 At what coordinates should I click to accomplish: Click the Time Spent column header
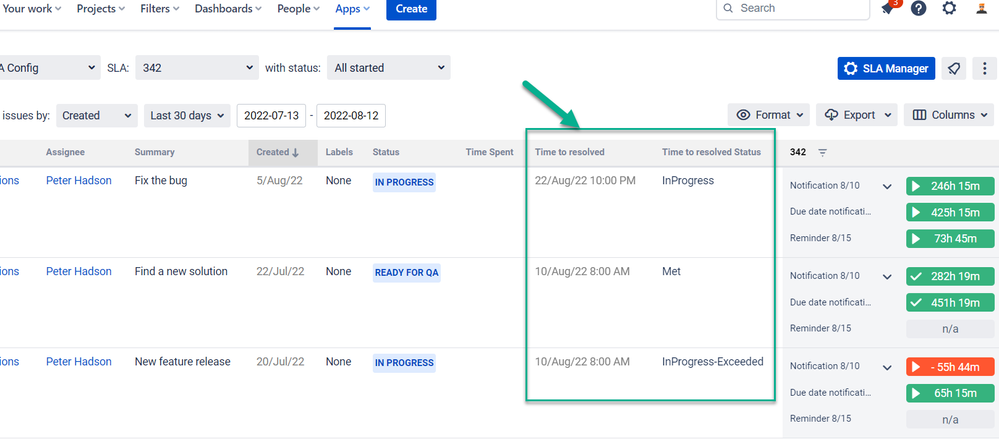click(x=489, y=152)
